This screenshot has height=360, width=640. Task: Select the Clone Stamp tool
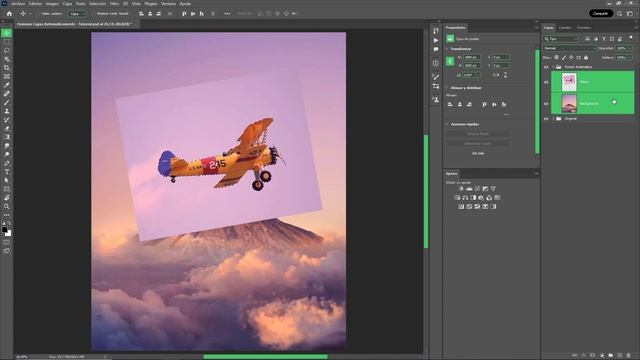7,111
